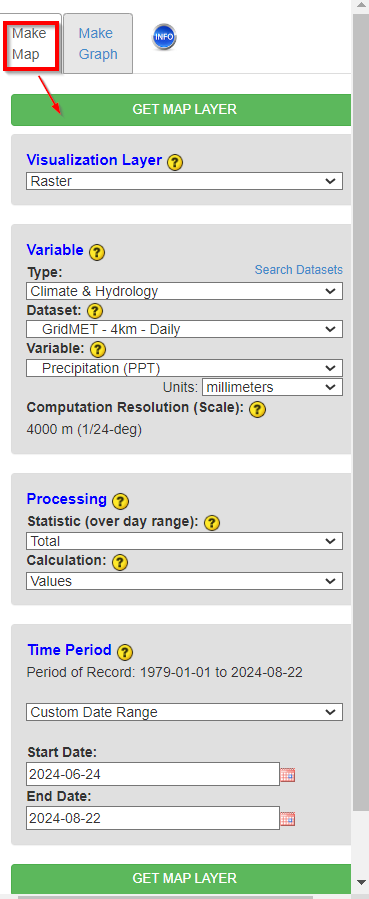Open Visualization Layer dropdown showing Raster
This screenshot has height=899, width=369.
coord(184,181)
